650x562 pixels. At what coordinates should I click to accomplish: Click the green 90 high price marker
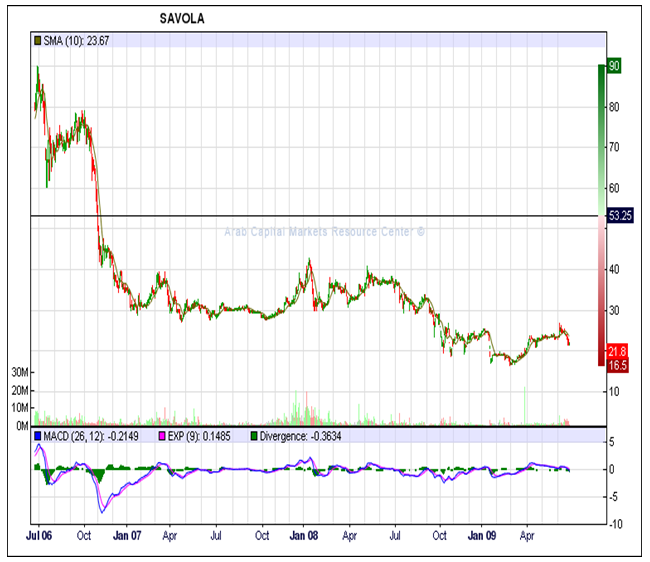point(615,66)
